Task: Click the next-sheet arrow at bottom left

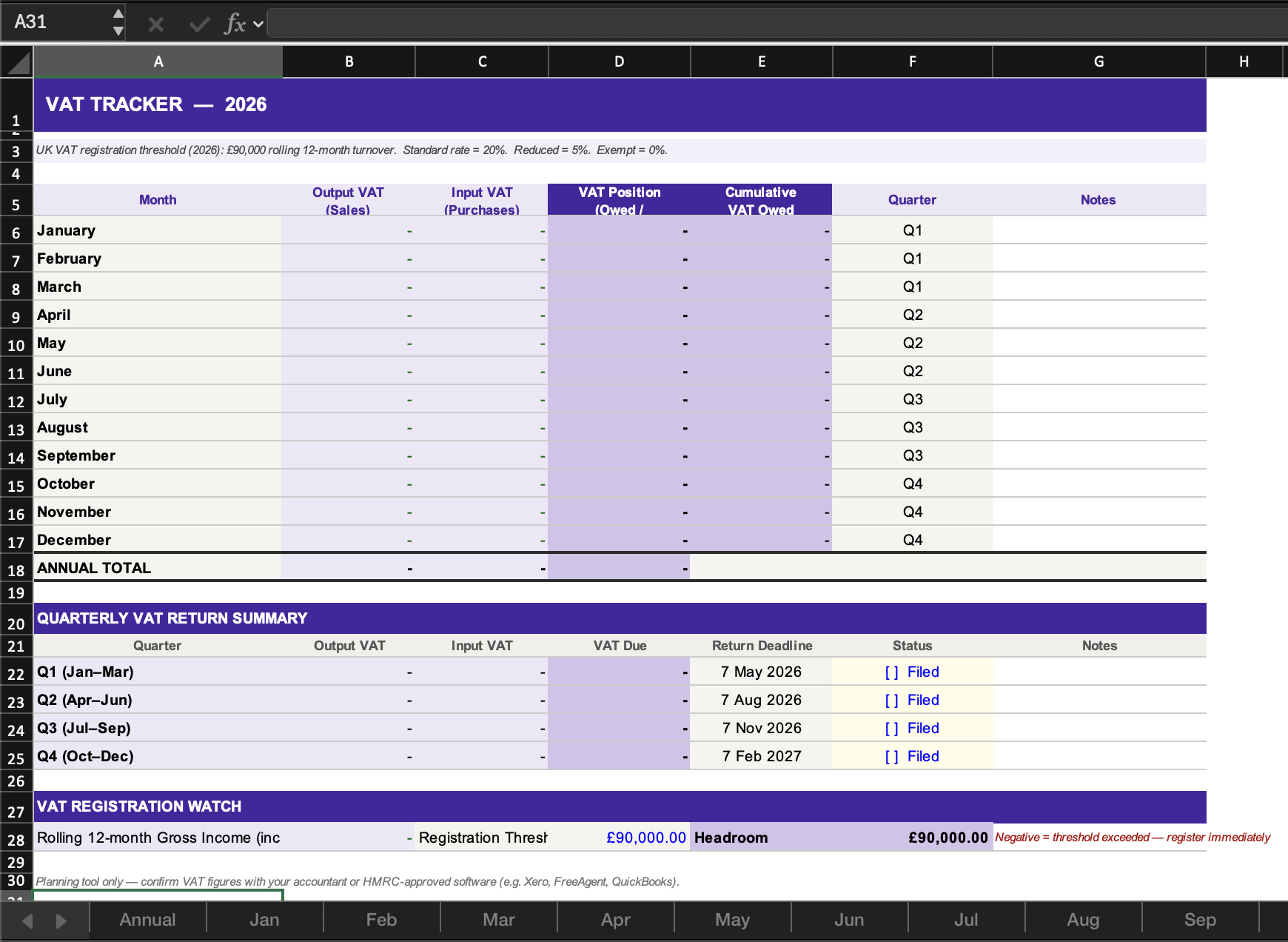Action: (x=61, y=920)
